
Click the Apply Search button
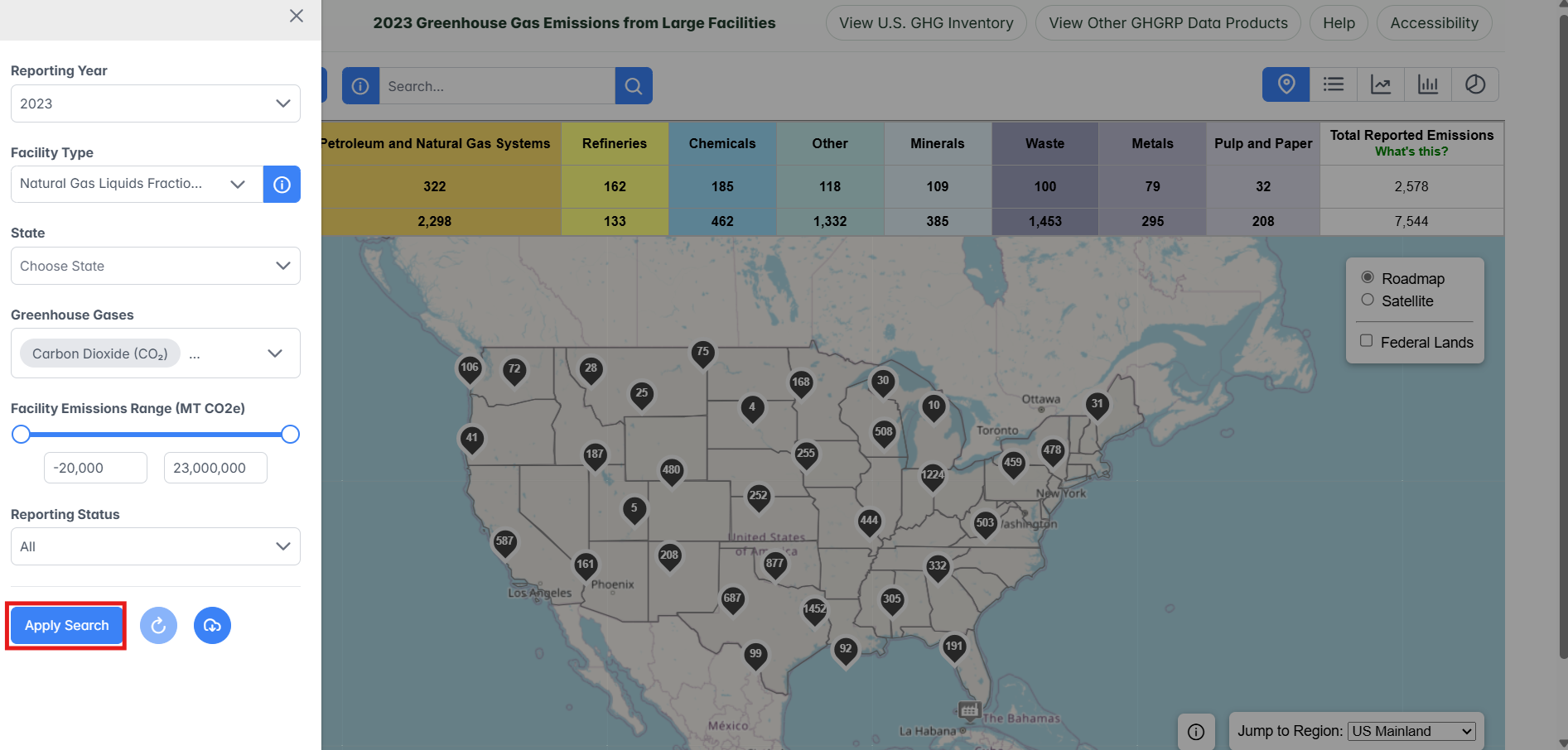tap(66, 626)
